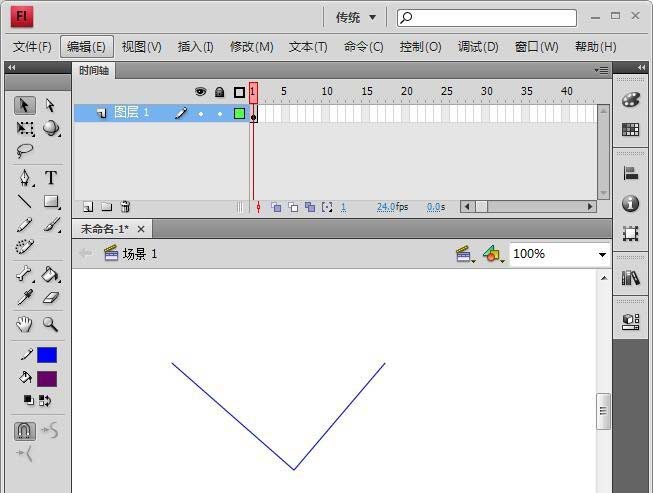Screen dimensions: 653x493
Task: Select the Deco tool
Action: [x=25, y=247]
